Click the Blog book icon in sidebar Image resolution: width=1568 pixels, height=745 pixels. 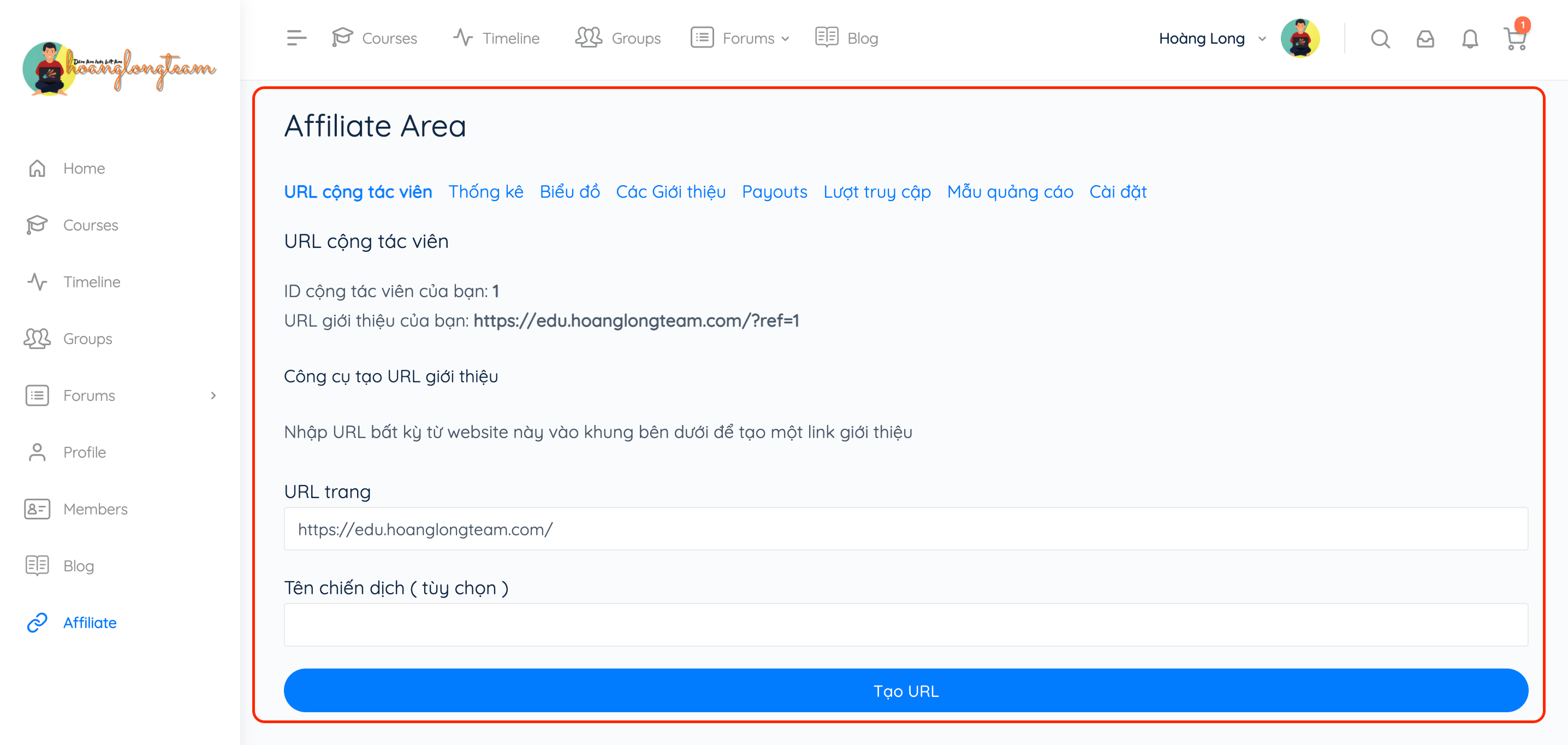click(37, 565)
